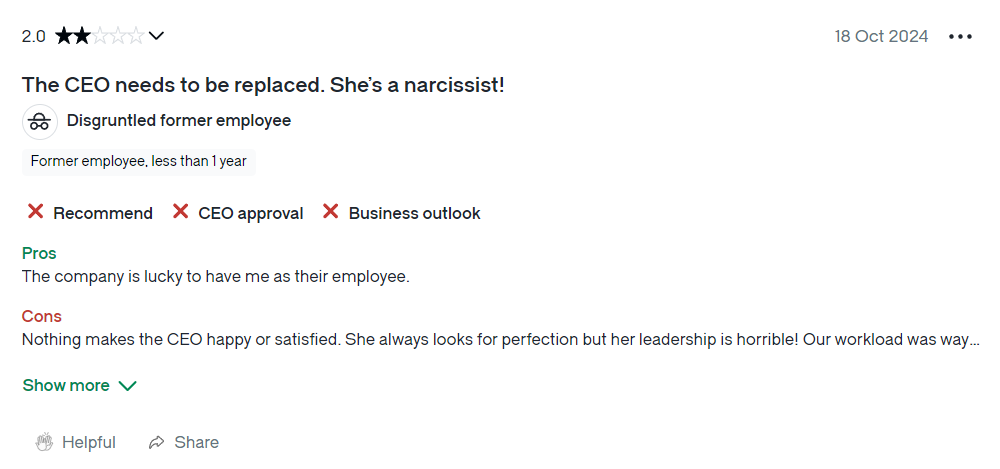Open the review title about the CEO
The width and height of the screenshot is (1000, 469).
[263, 85]
